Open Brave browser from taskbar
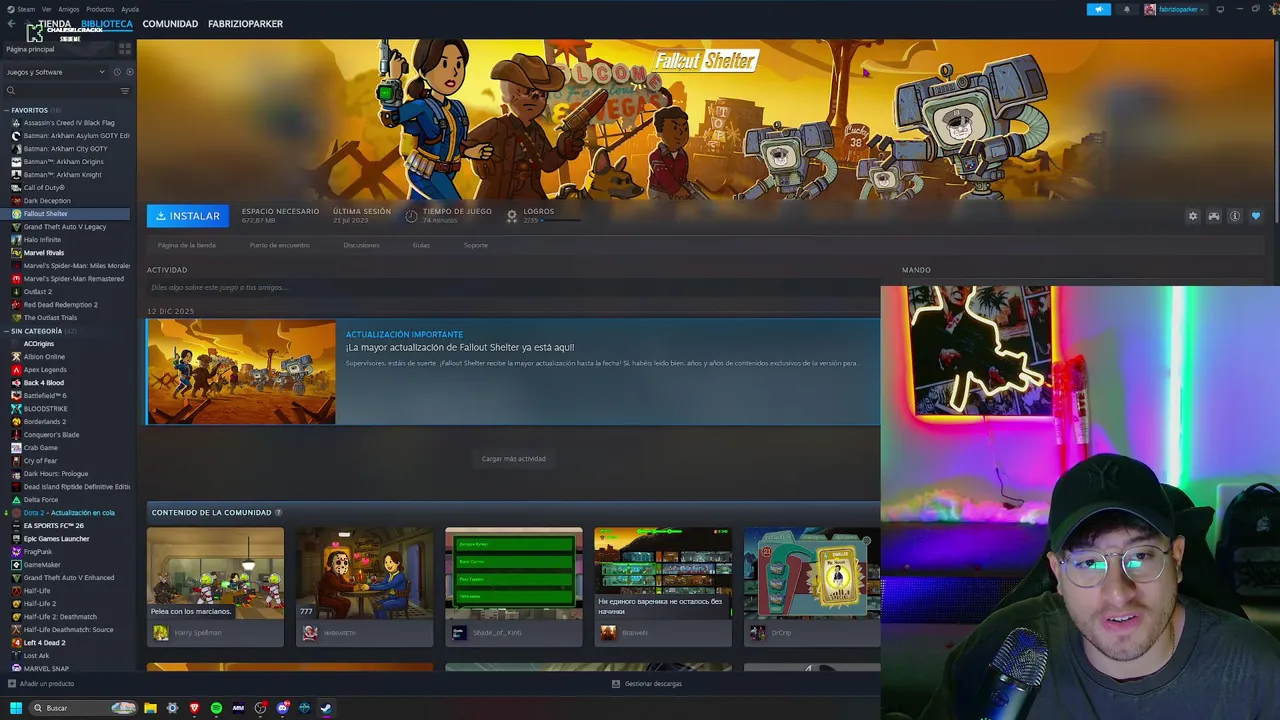 point(194,708)
